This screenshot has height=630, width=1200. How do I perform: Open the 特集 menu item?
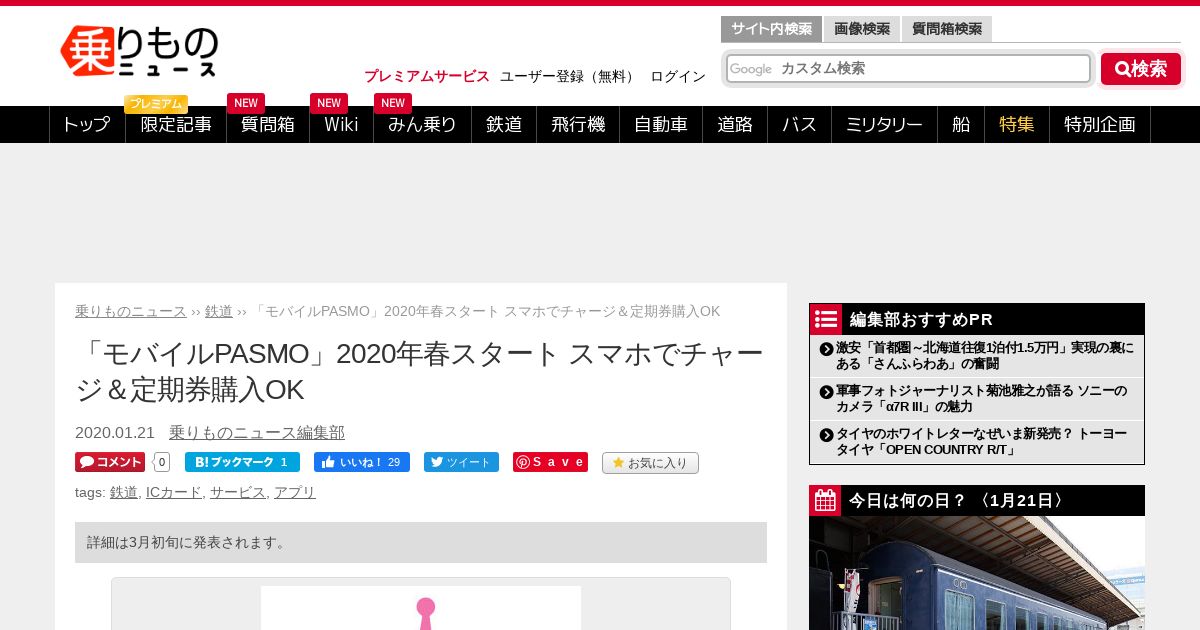1017,124
